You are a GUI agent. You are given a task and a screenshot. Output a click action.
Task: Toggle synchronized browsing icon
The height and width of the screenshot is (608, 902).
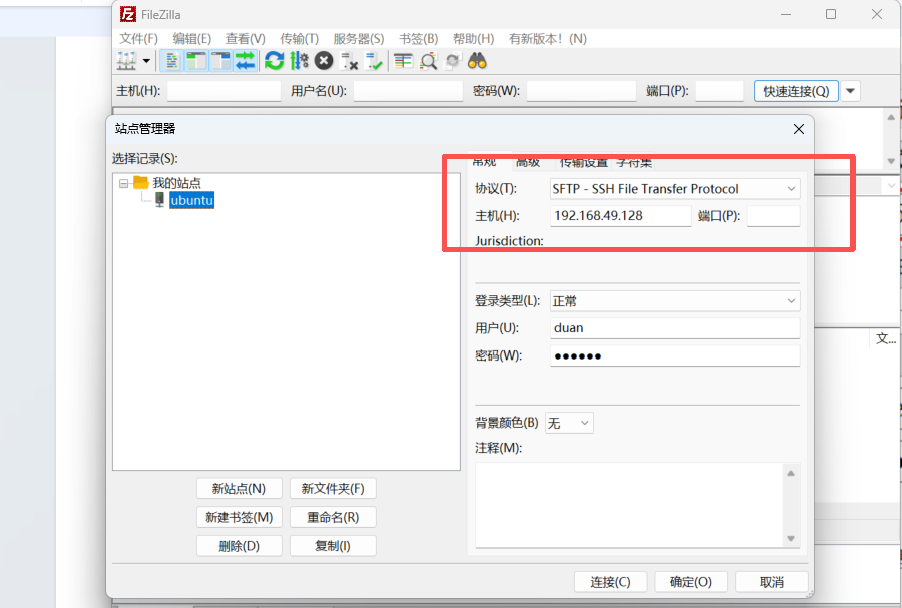coord(453,60)
